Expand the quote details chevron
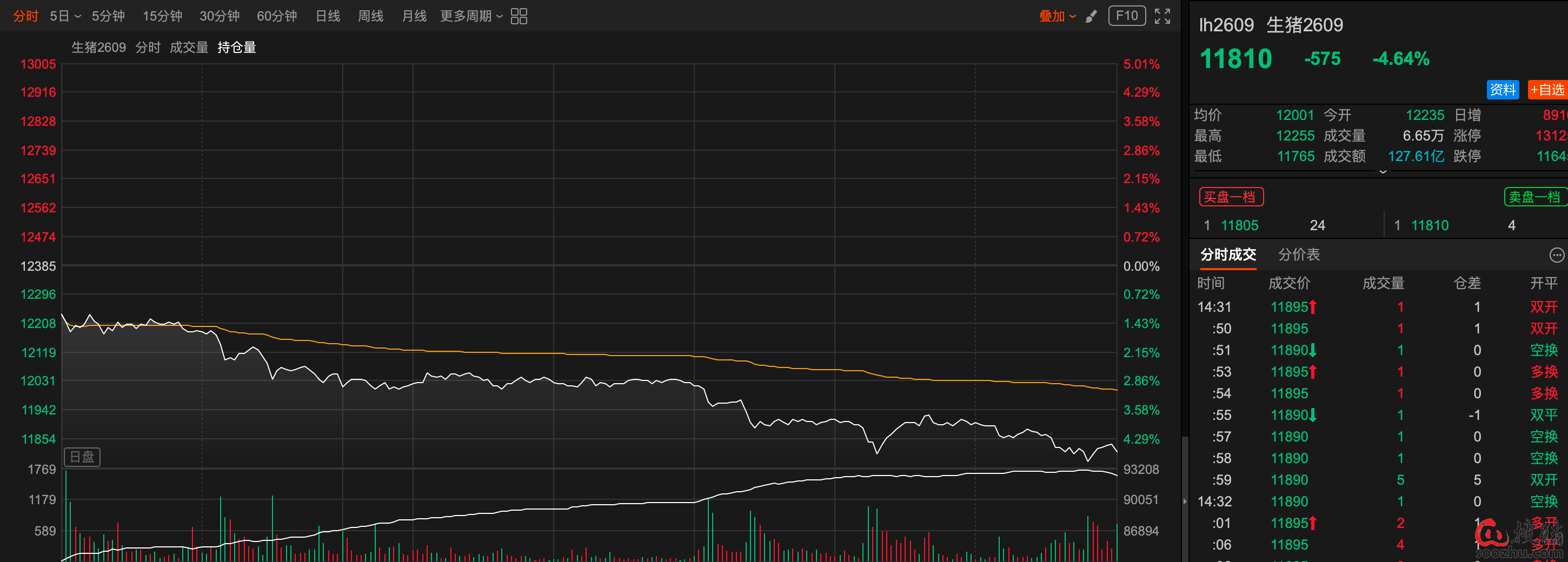 pyautogui.click(x=1383, y=172)
